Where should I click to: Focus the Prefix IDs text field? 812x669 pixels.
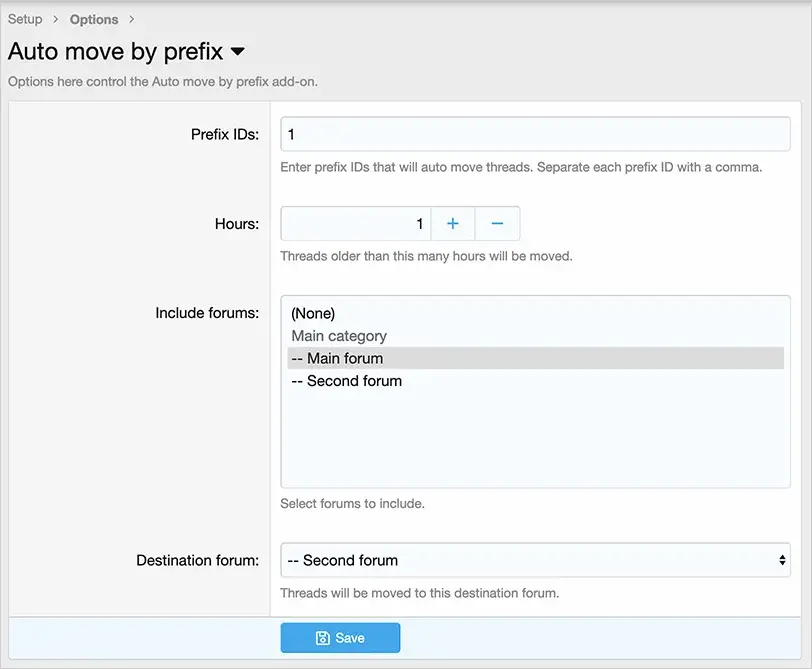coord(535,134)
